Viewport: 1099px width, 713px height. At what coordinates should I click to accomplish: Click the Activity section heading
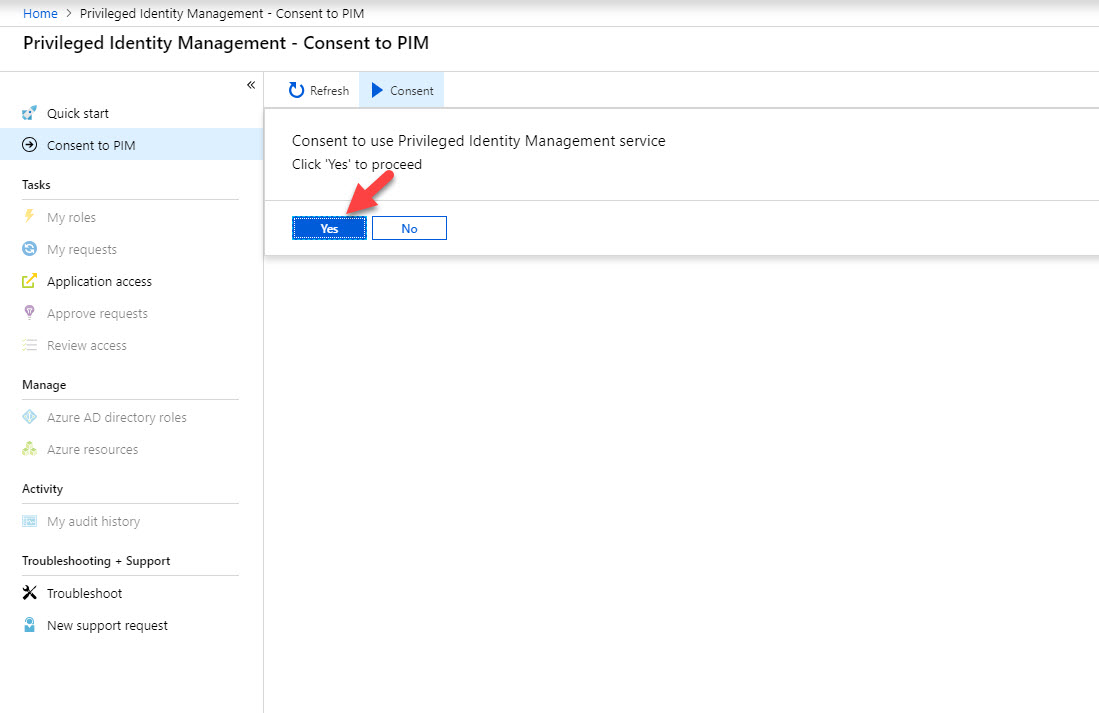[x=42, y=489]
